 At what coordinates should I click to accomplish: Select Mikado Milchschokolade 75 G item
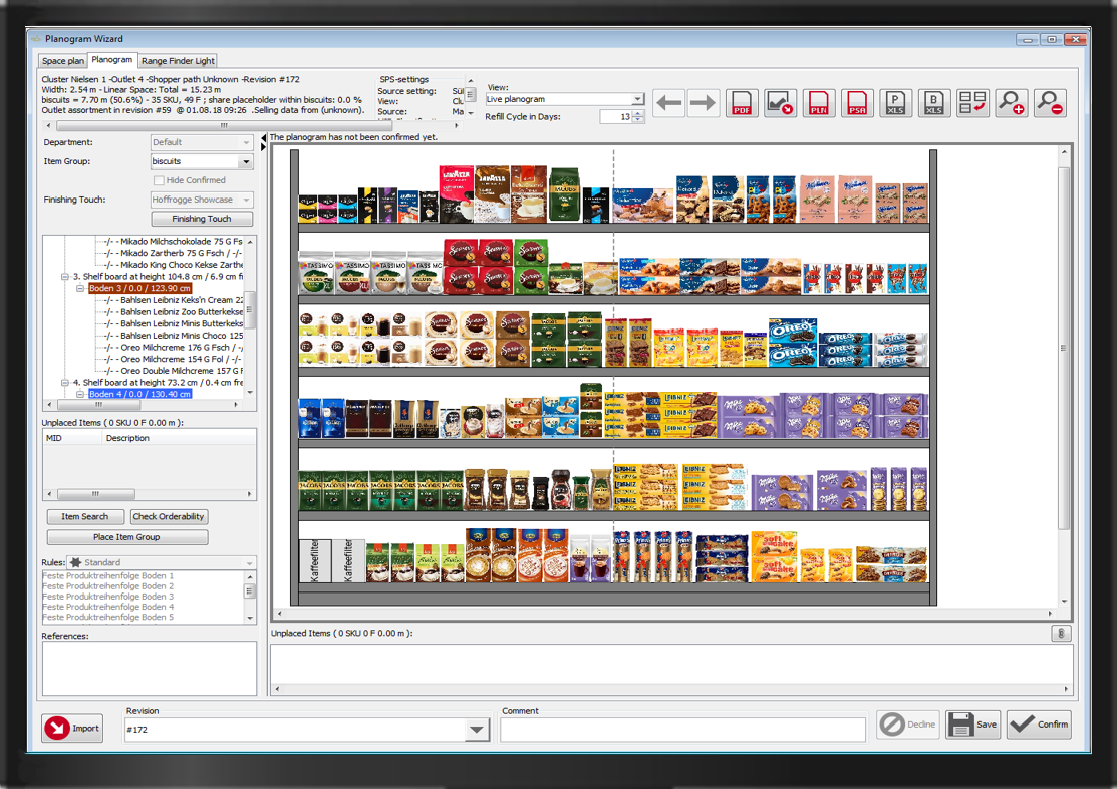coord(182,241)
